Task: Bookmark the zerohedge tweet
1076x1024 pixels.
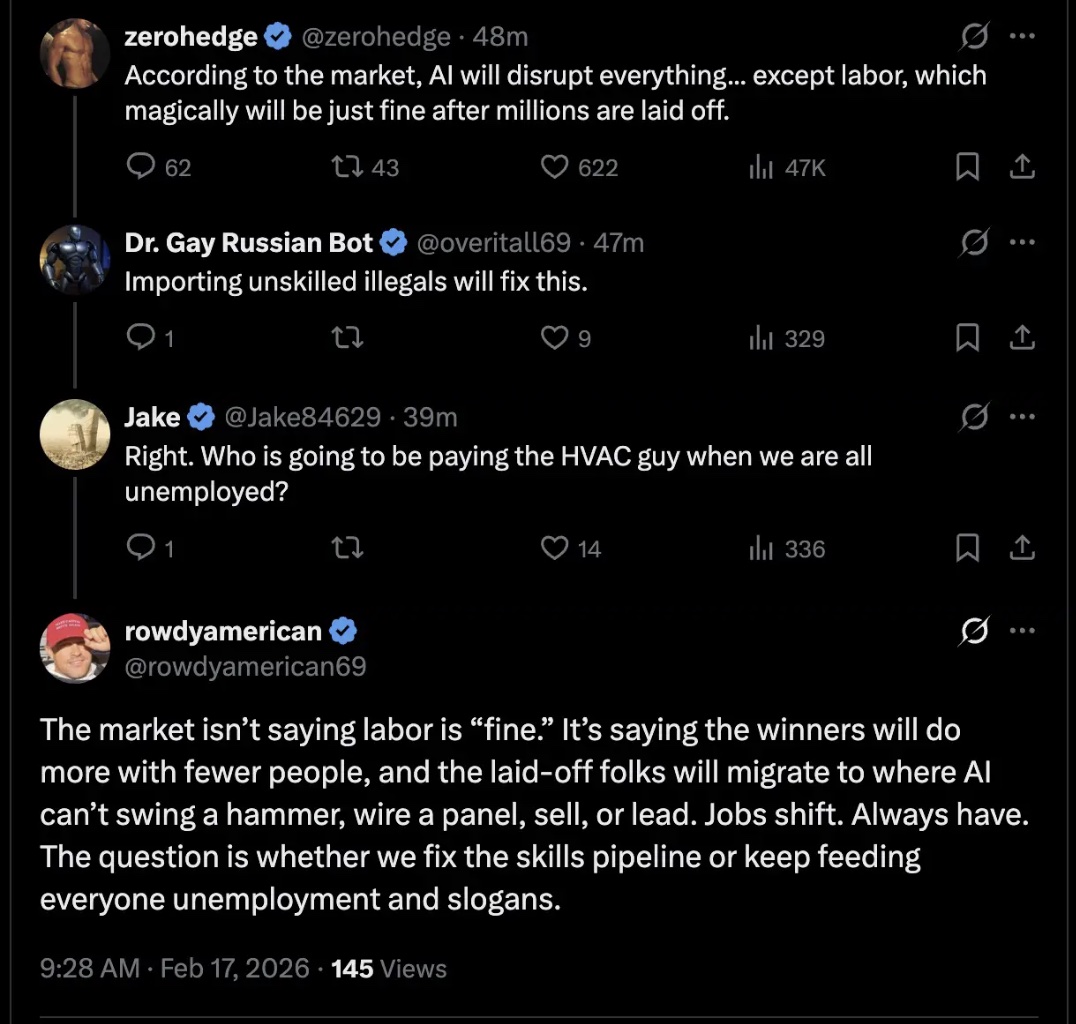Action: click(x=967, y=167)
